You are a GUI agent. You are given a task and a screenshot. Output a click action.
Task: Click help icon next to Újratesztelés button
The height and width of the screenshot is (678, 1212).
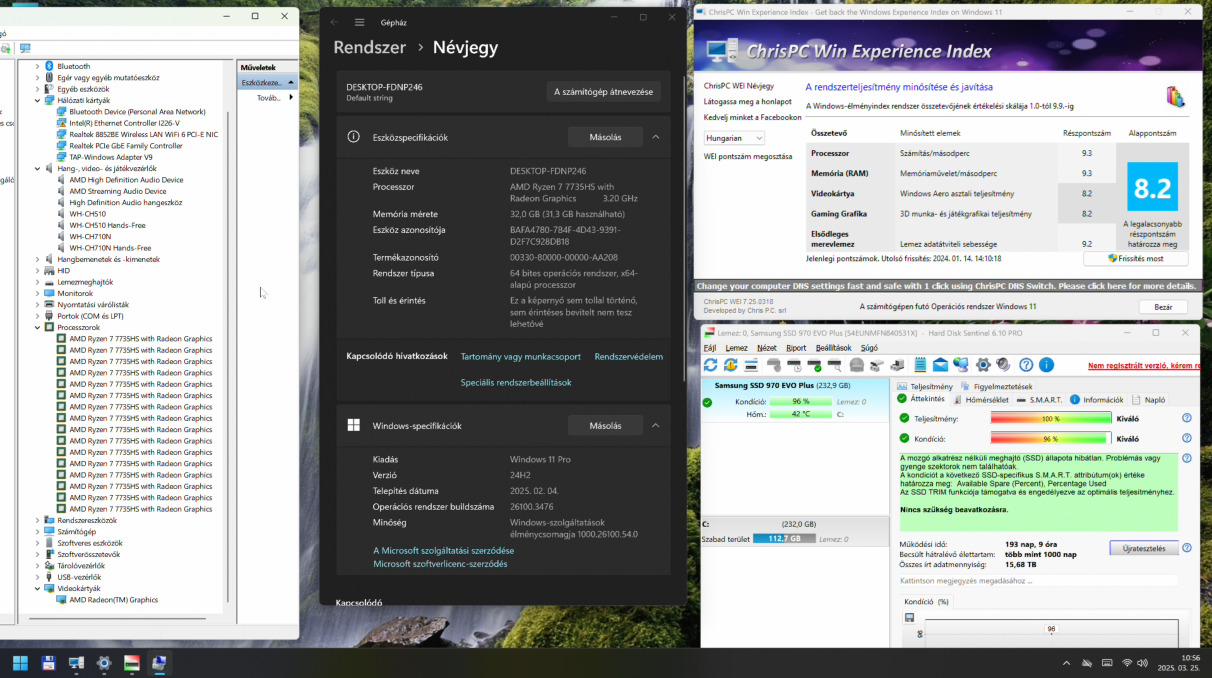(x=1187, y=548)
